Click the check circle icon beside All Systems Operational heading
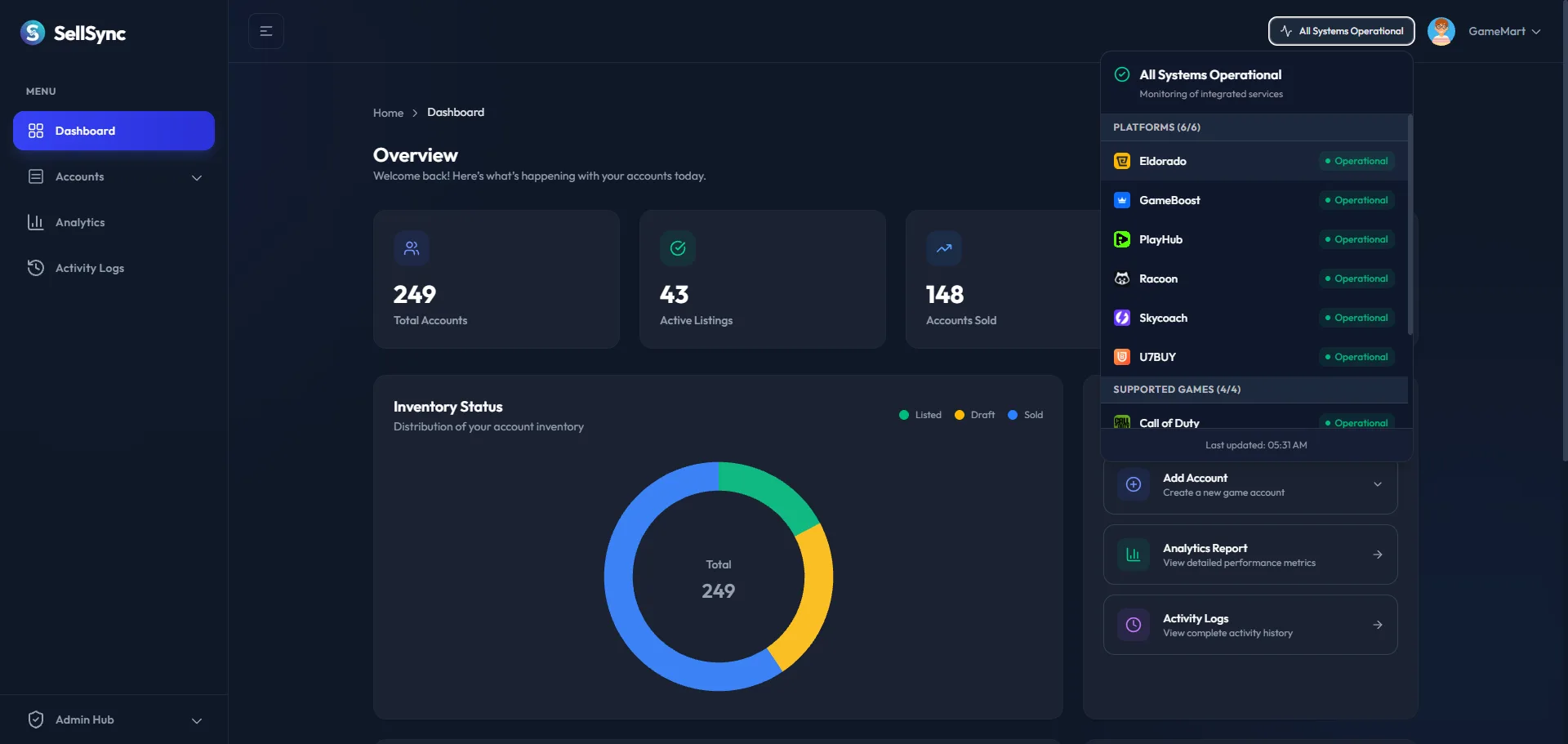1568x744 pixels. pyautogui.click(x=1122, y=74)
